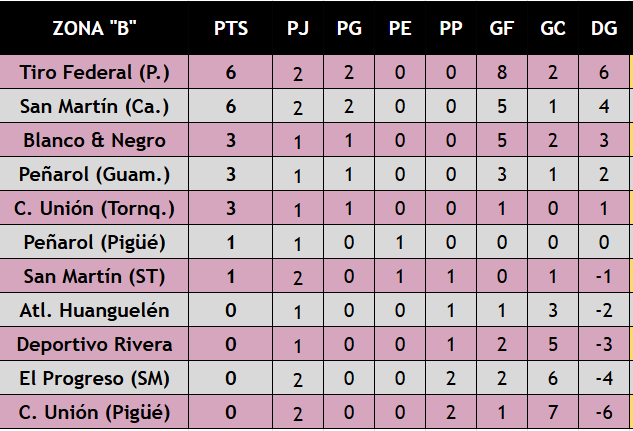Click the GF column header

point(502,28)
